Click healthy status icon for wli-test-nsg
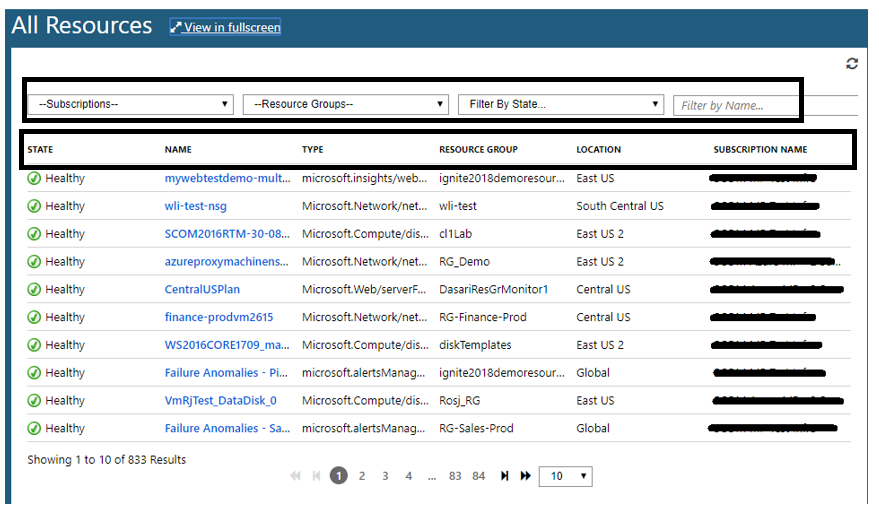The height and width of the screenshot is (514, 879). click(x=34, y=206)
